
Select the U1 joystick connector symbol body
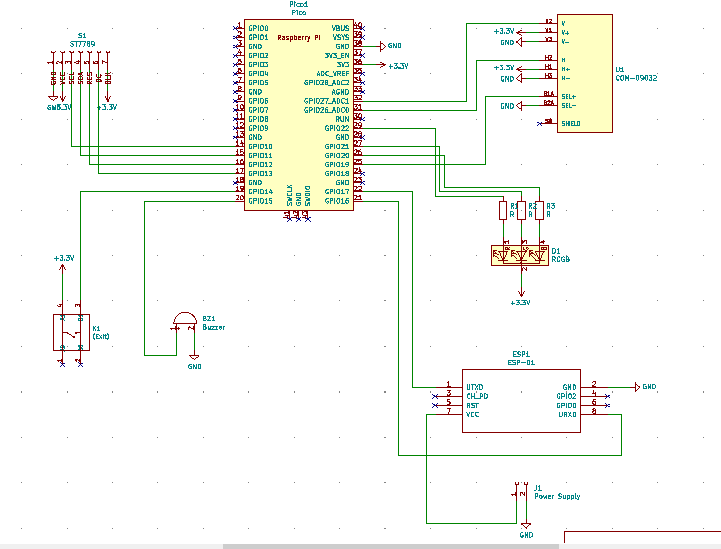(x=584, y=74)
